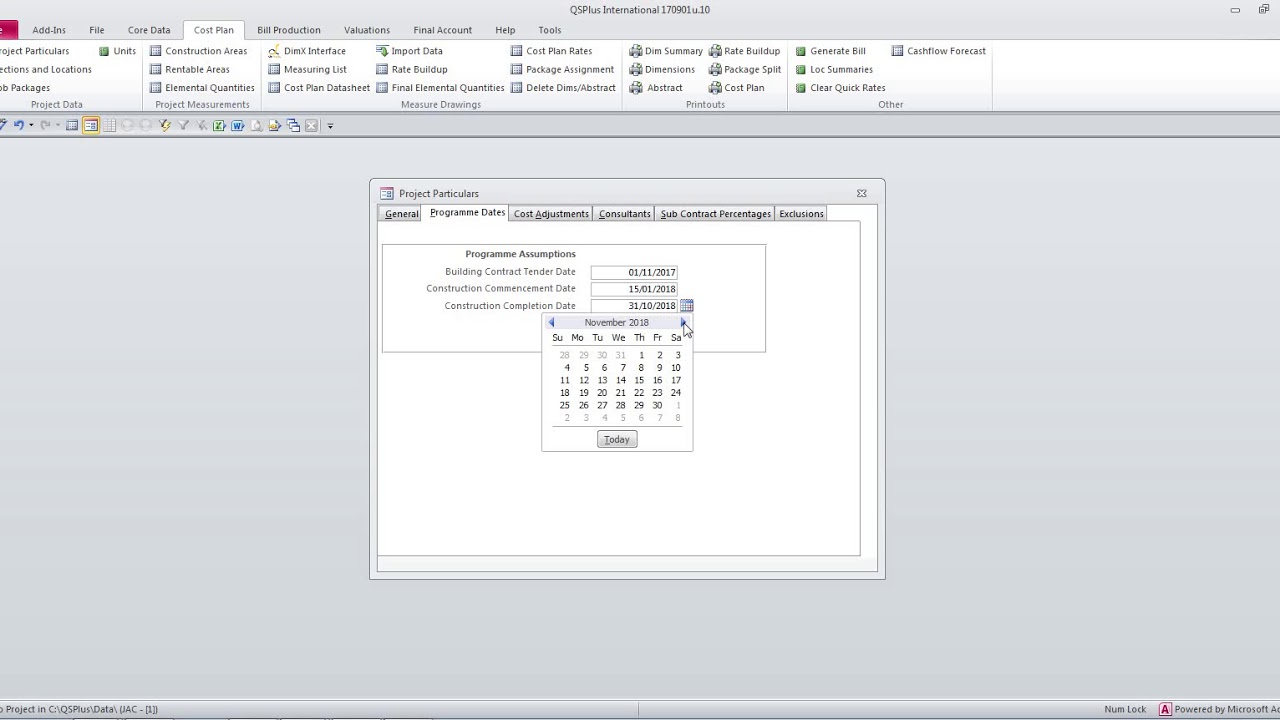
Task: Select November 15 in the calendar
Action: pyautogui.click(x=639, y=380)
